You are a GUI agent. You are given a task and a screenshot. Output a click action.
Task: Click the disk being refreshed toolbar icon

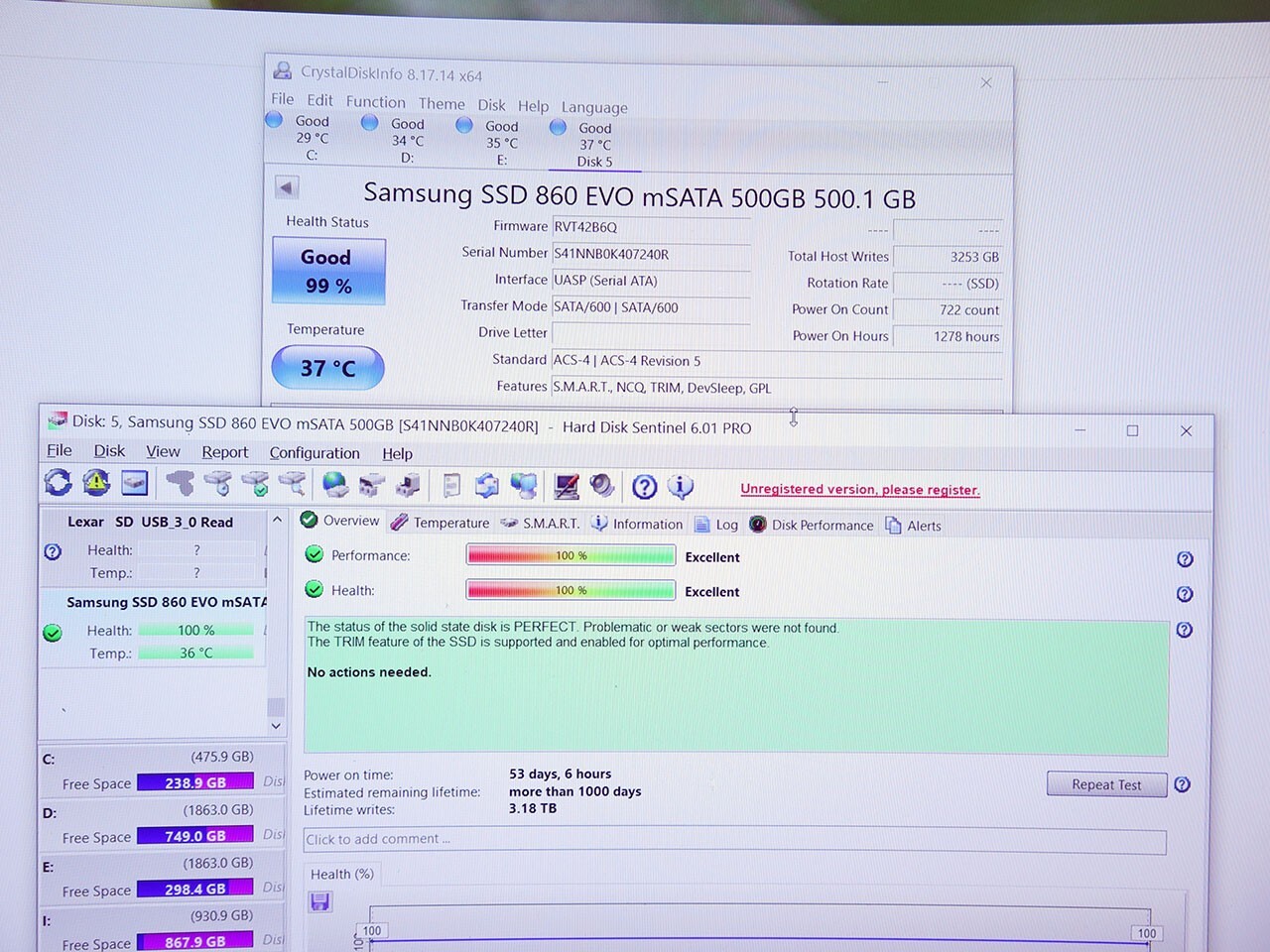(x=486, y=485)
